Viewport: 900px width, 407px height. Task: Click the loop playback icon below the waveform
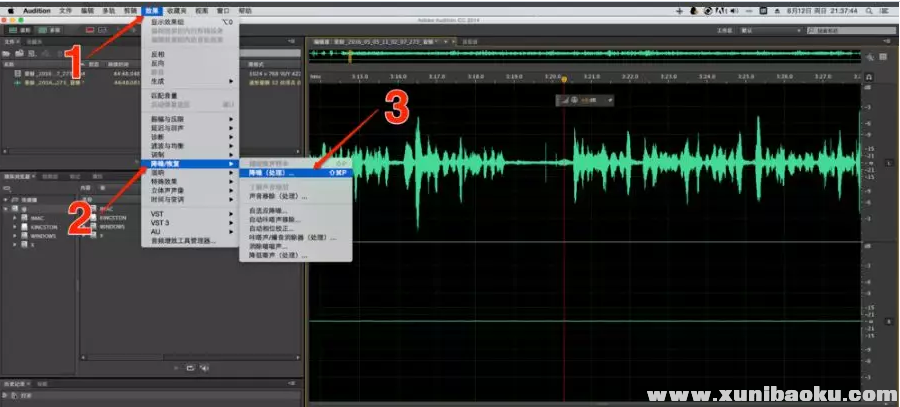[x=189, y=367]
